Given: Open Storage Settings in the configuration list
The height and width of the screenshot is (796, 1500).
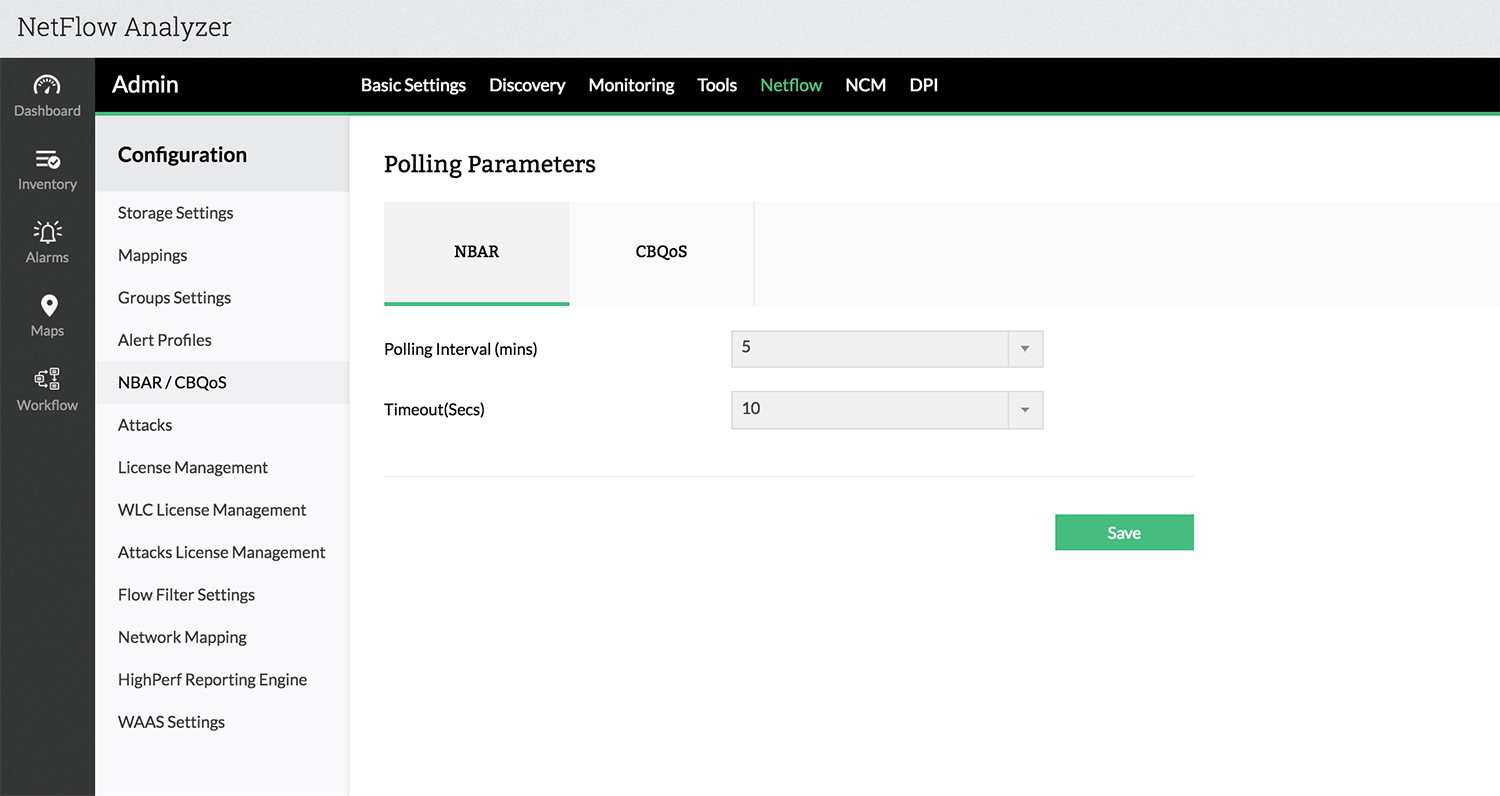Looking at the screenshot, I should click(175, 212).
